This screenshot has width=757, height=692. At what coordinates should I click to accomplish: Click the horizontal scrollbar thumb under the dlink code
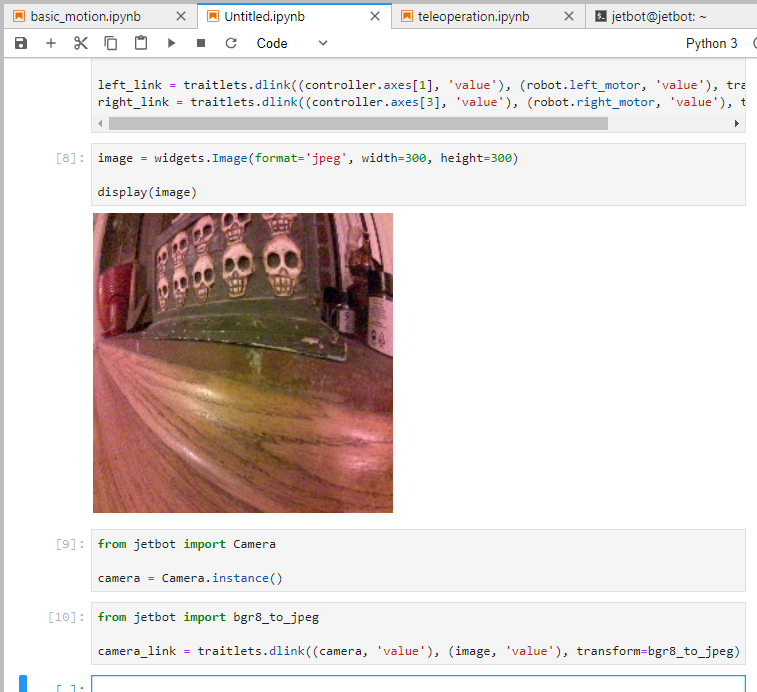pos(358,123)
